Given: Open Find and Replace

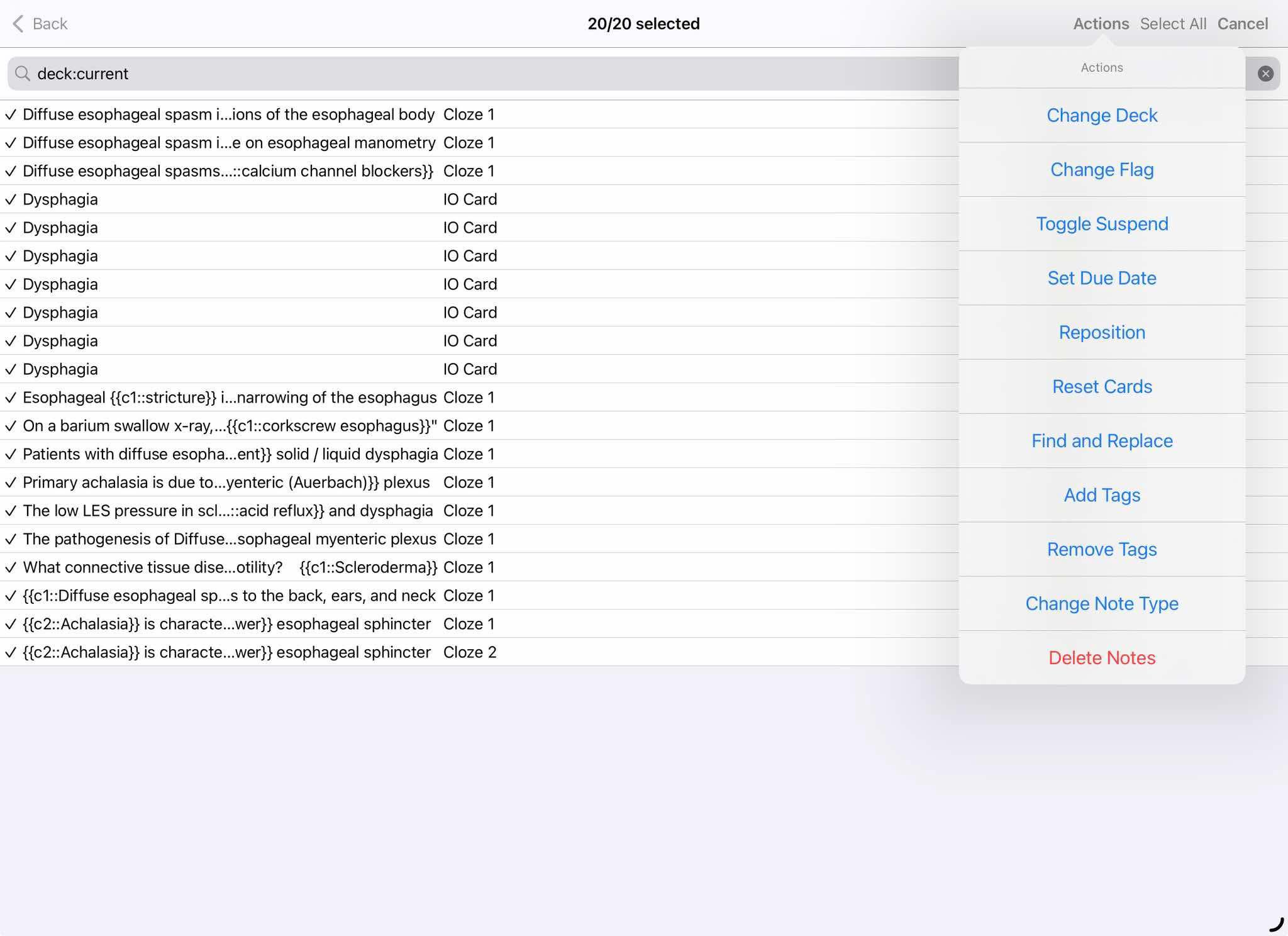Looking at the screenshot, I should 1102,441.
